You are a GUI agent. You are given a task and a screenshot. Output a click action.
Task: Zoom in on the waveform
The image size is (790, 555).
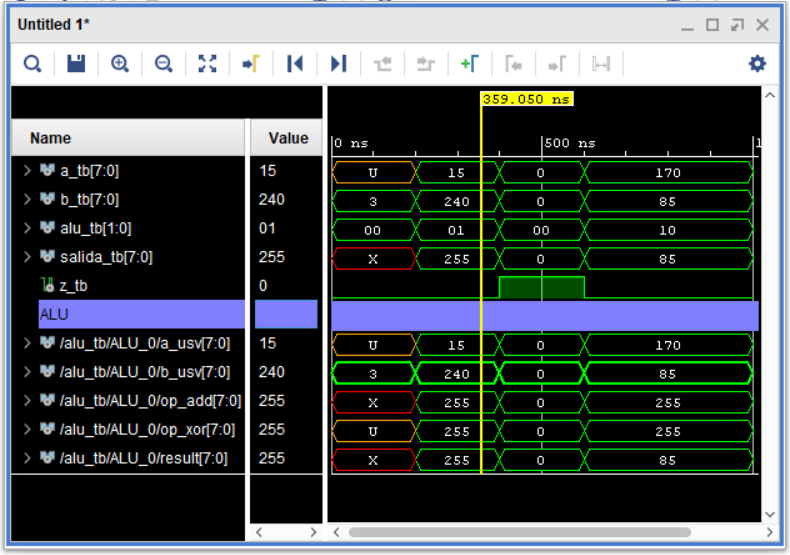[120, 64]
